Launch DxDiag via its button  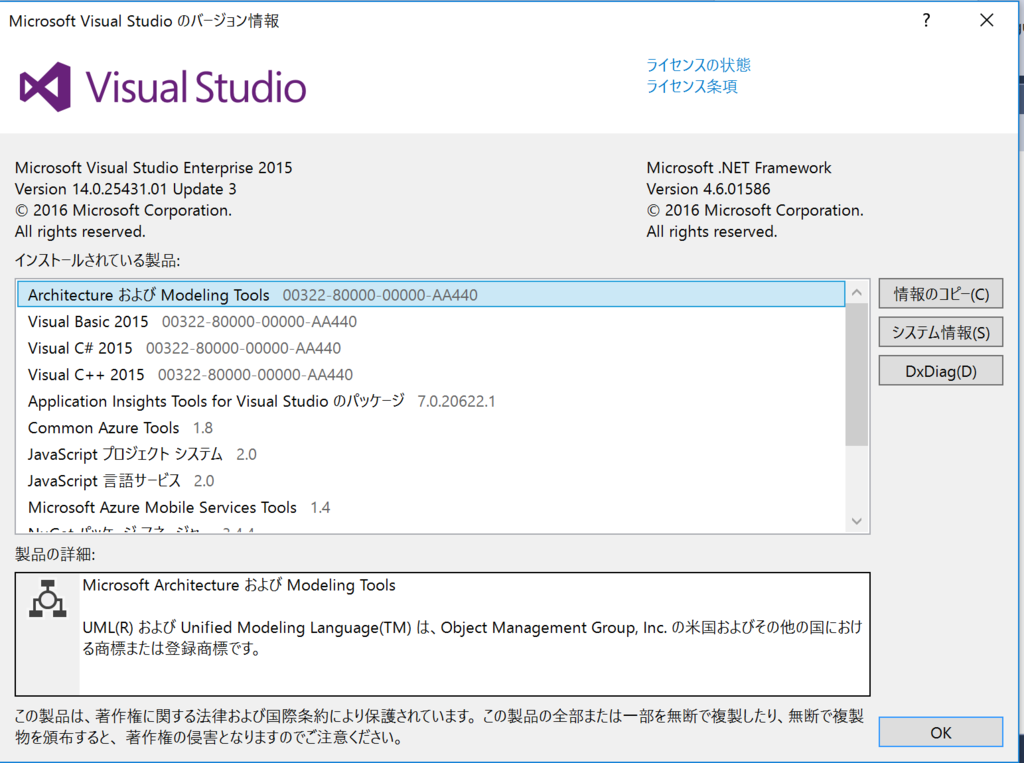(x=940, y=370)
